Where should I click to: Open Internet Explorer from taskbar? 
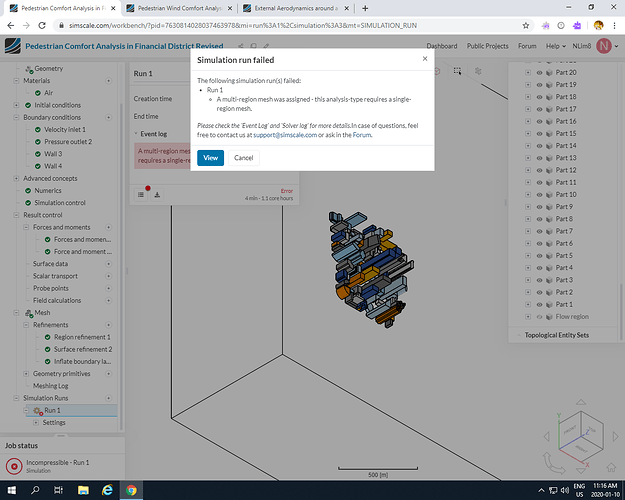coord(107,490)
